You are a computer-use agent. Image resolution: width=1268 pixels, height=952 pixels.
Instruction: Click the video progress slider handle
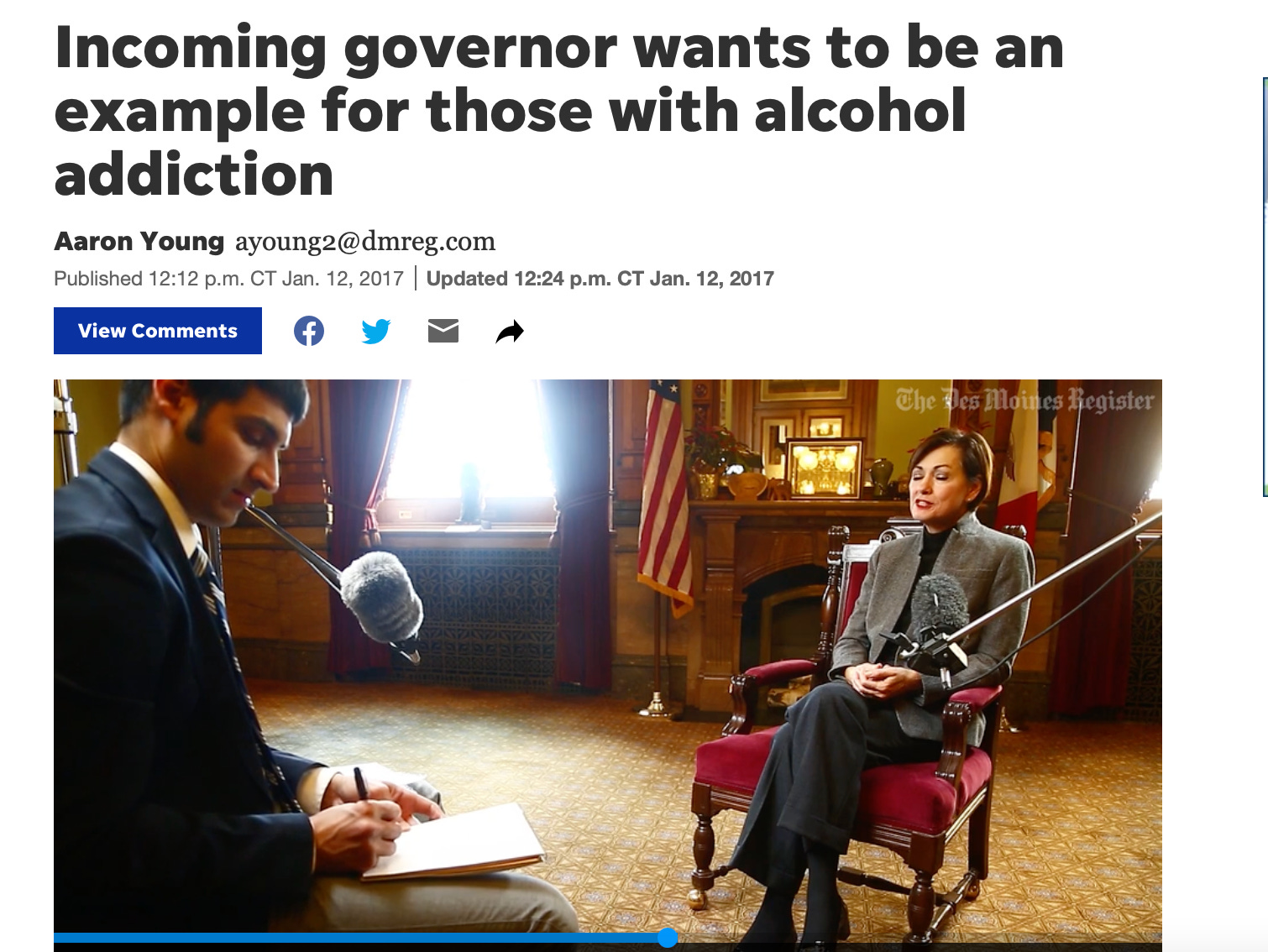pyautogui.click(x=668, y=938)
